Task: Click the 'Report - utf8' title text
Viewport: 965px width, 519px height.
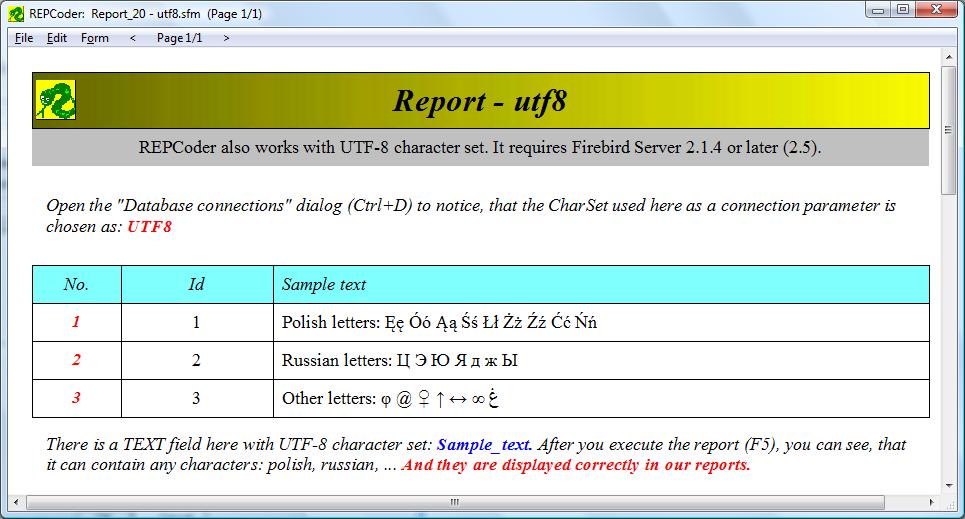Action: 479,101
